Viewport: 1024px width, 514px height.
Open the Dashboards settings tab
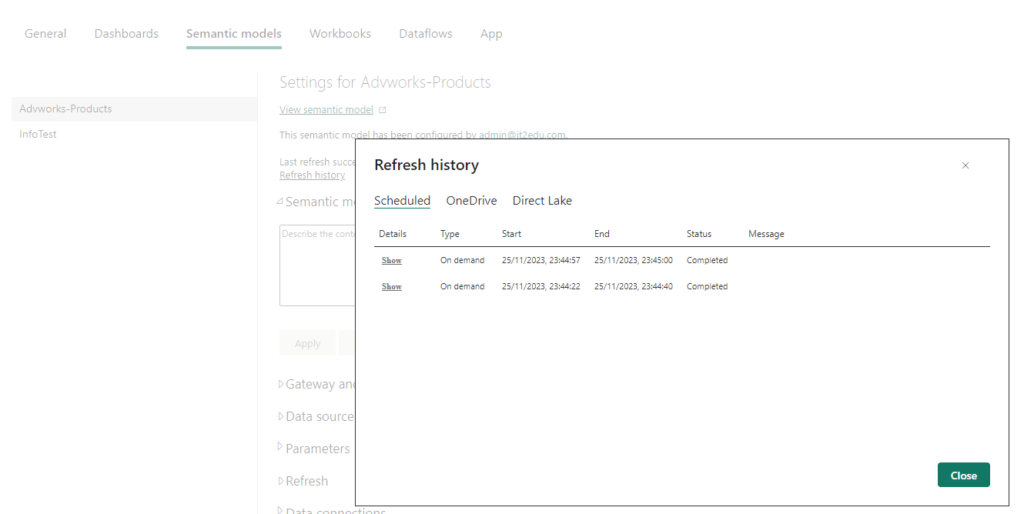(x=126, y=34)
